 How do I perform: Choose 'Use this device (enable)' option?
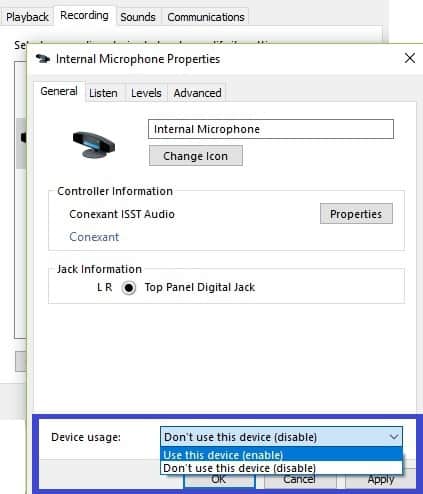pos(281,455)
